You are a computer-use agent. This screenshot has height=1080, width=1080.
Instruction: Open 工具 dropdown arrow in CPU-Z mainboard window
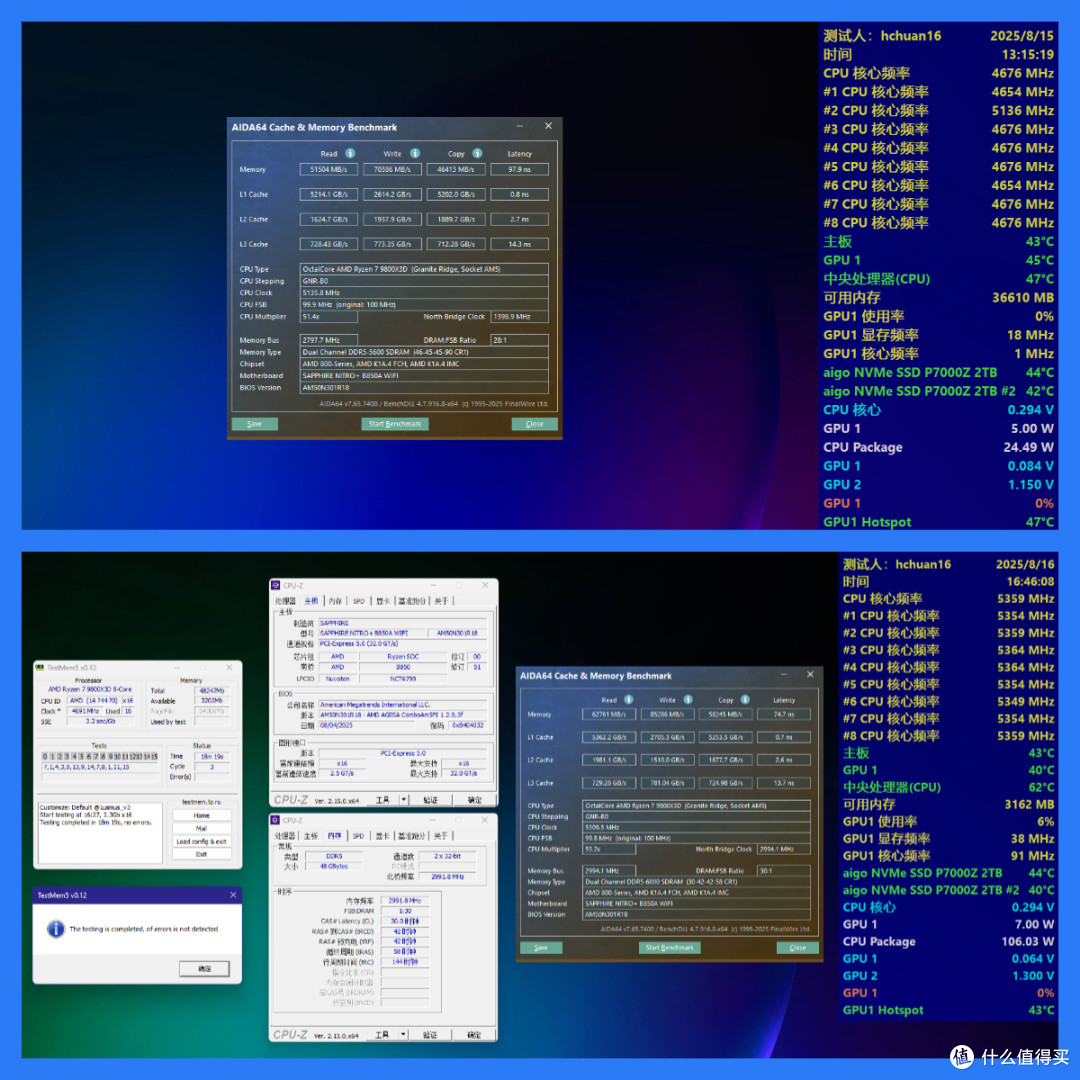tap(404, 800)
